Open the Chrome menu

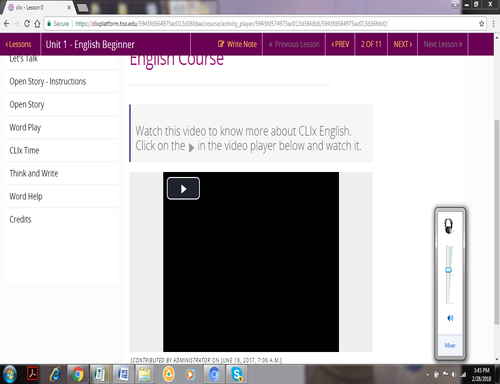(494, 24)
